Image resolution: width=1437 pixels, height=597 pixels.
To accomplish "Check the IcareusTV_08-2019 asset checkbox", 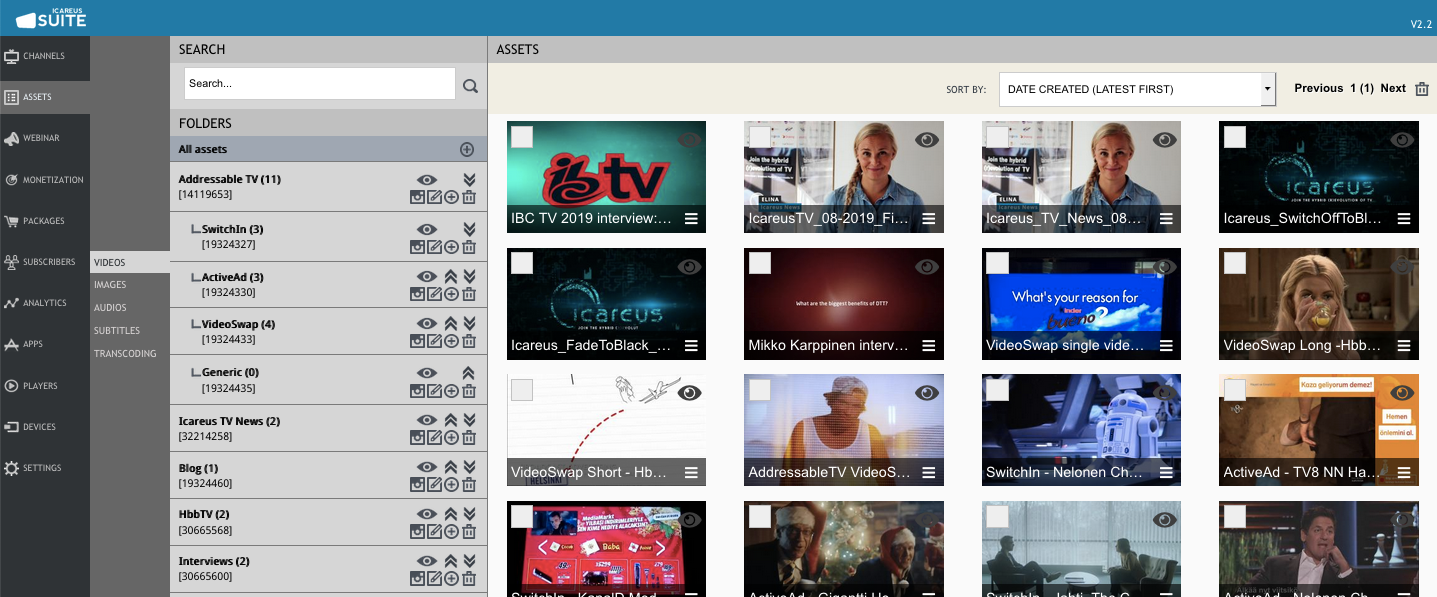I will point(760,137).
